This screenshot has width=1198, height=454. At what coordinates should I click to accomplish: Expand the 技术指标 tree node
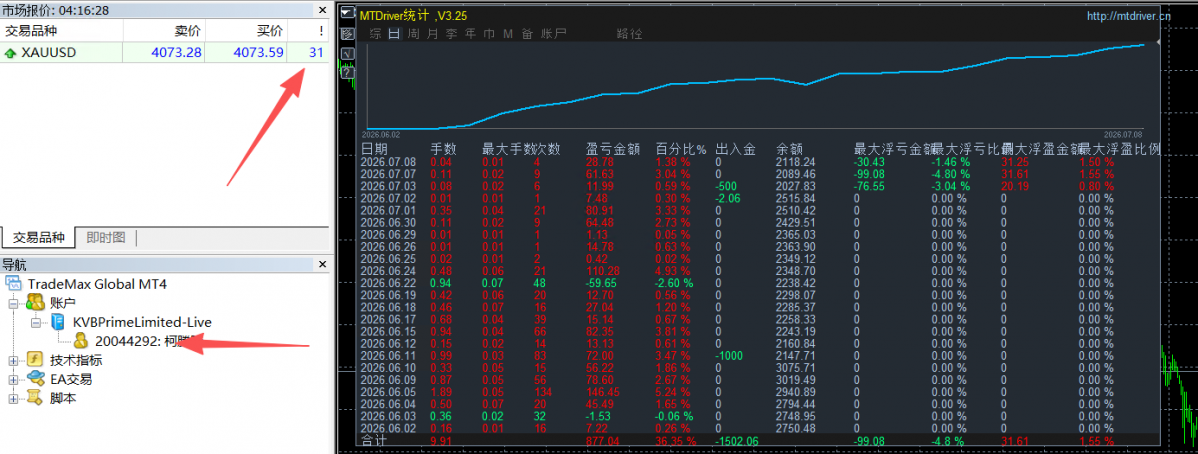[x=13, y=361]
